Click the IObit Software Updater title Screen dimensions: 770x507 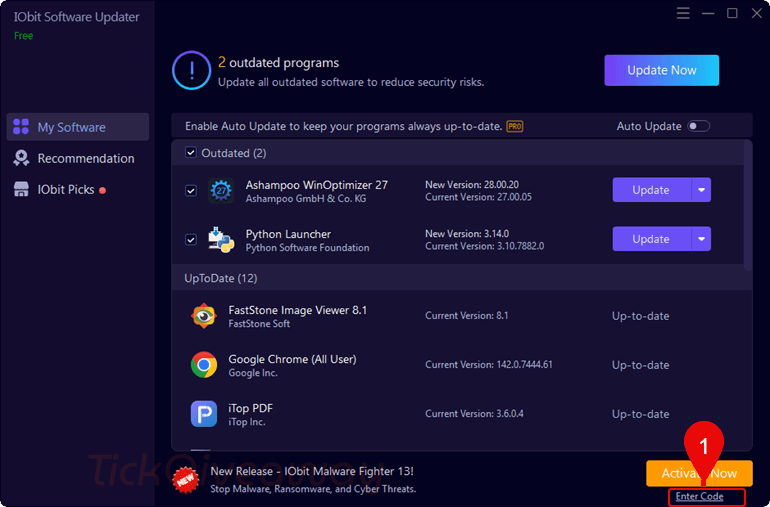tap(77, 17)
